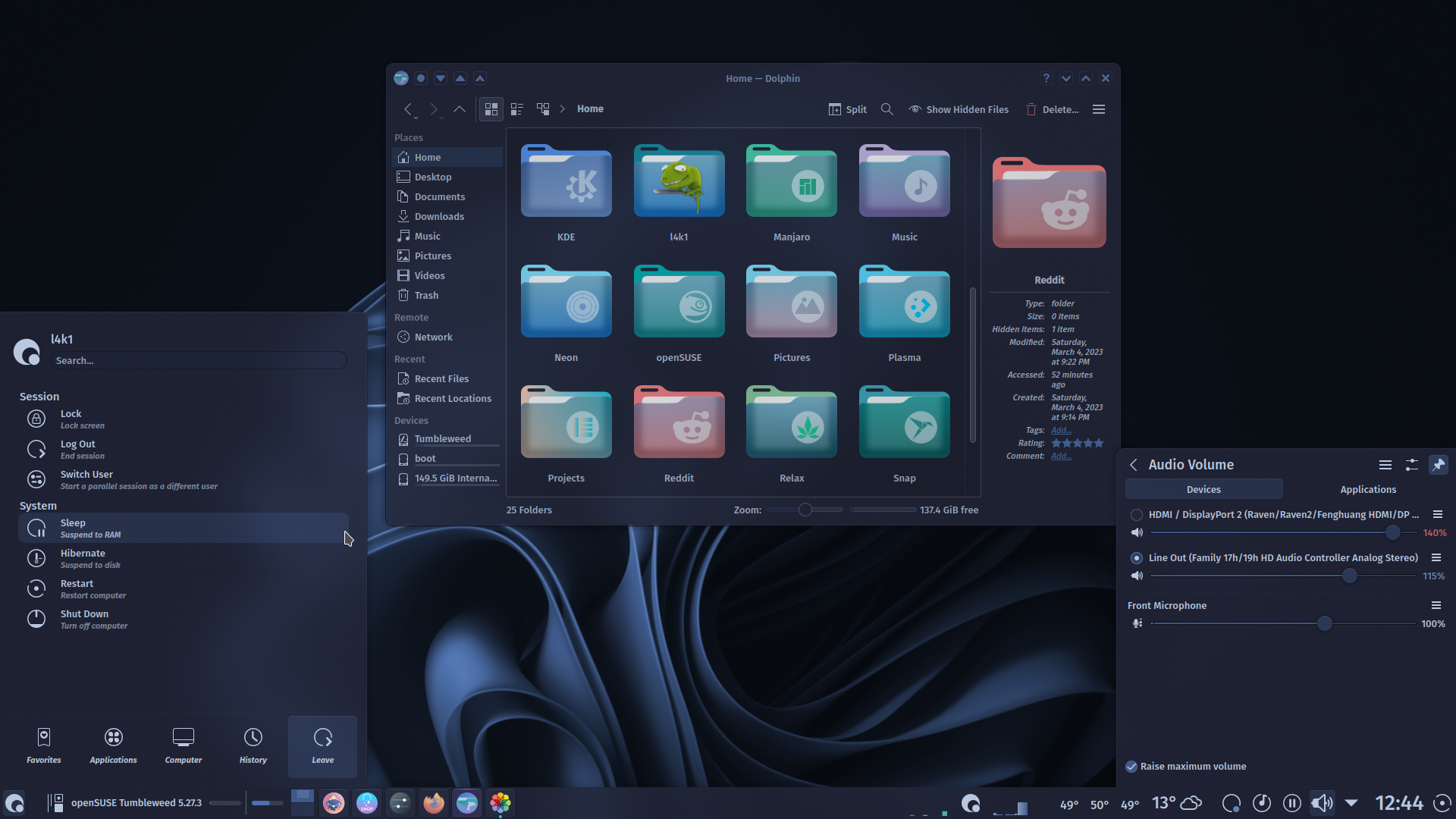Open the KDE folder
The image size is (1456, 819).
[566, 193]
